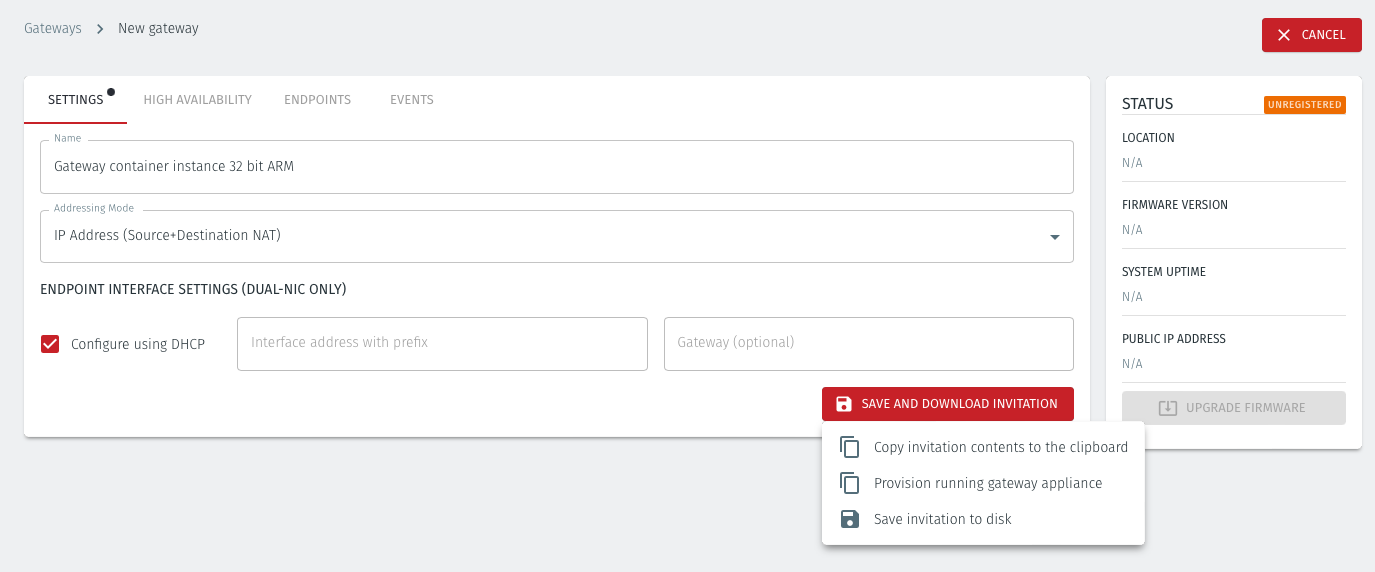Select Provision running gateway appliance
Viewport: 1375px width, 572px height.
[987, 483]
